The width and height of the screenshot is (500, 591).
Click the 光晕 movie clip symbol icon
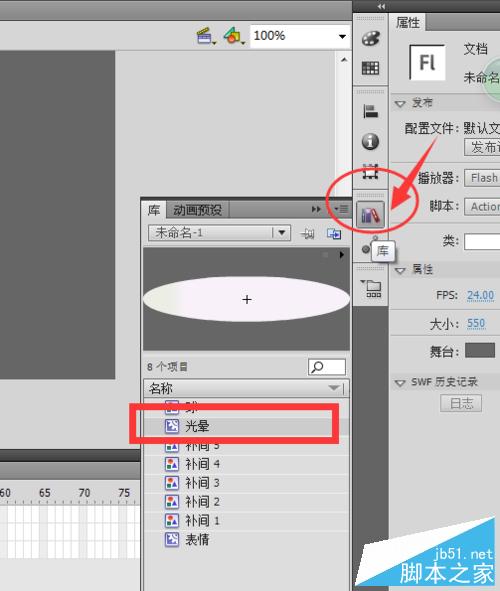(x=172, y=426)
